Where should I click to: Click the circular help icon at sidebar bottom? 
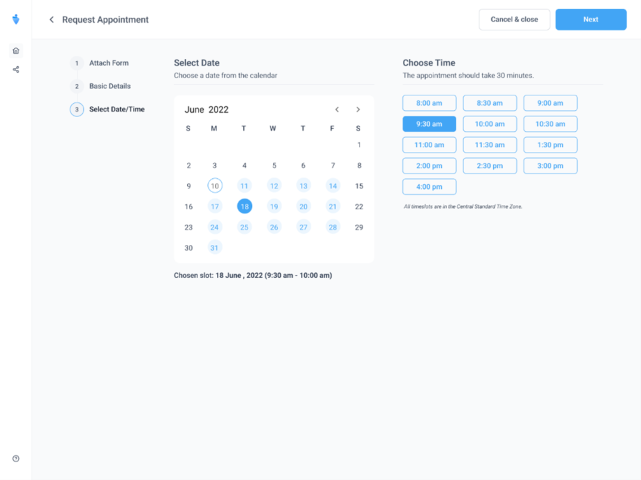[15, 458]
